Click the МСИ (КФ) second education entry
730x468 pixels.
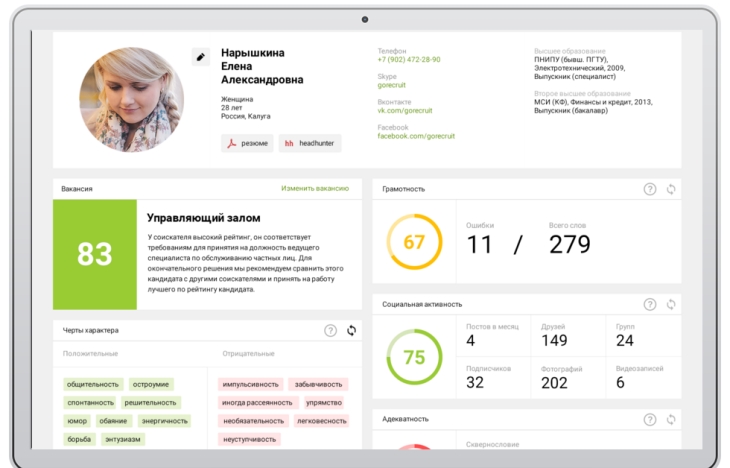(593, 106)
